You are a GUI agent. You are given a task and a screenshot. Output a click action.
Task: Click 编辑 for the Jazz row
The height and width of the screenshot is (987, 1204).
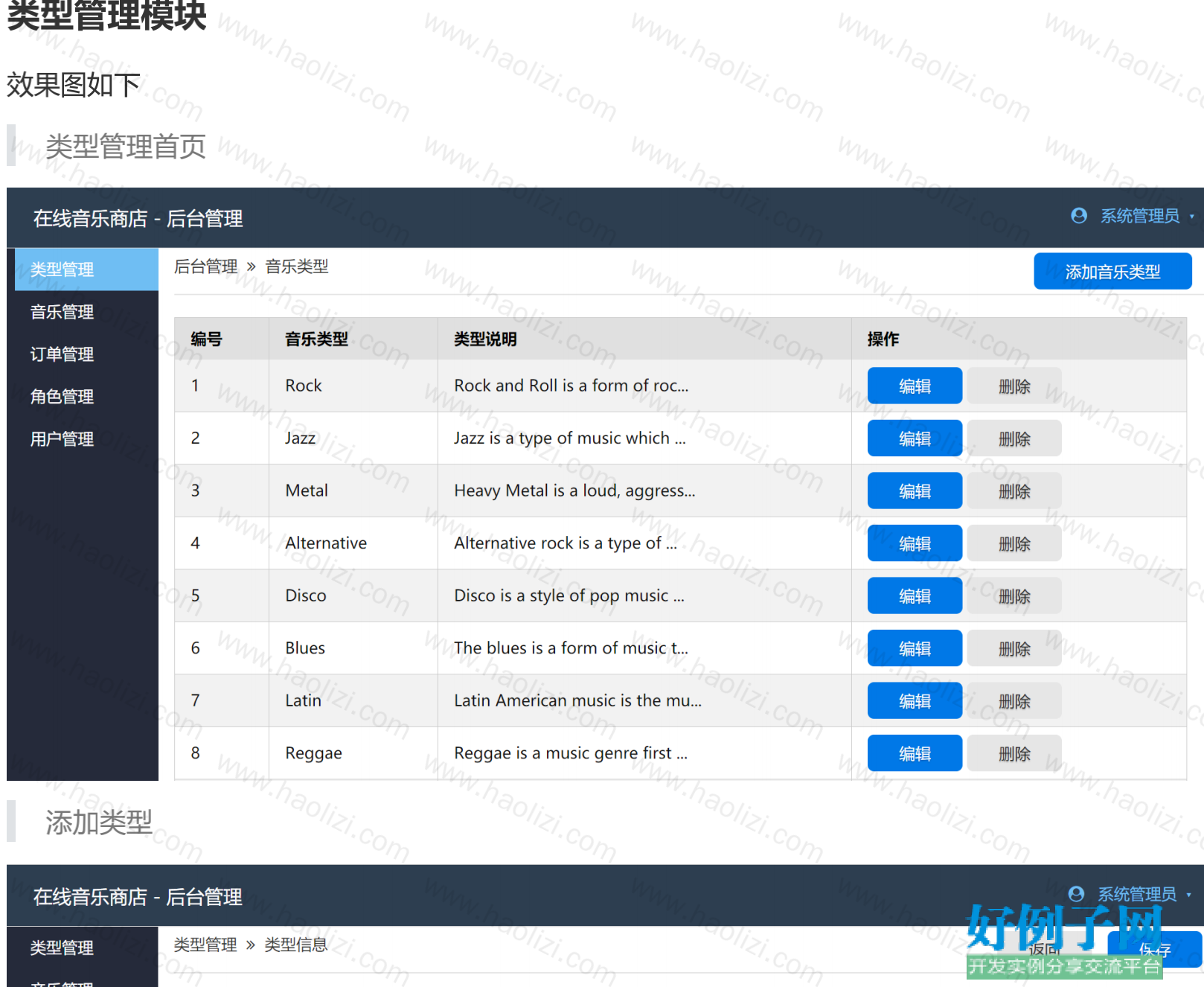pos(915,438)
